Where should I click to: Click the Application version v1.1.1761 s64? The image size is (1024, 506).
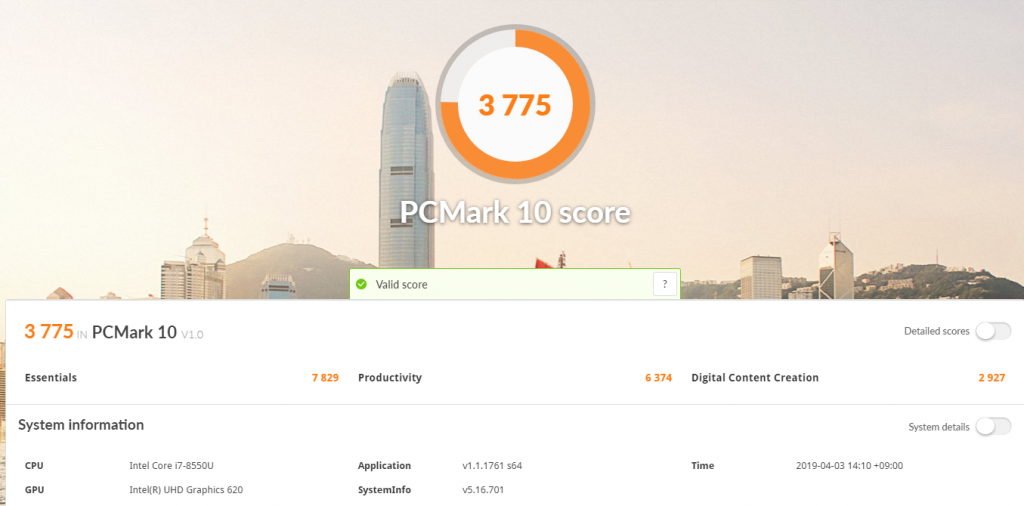coord(492,466)
